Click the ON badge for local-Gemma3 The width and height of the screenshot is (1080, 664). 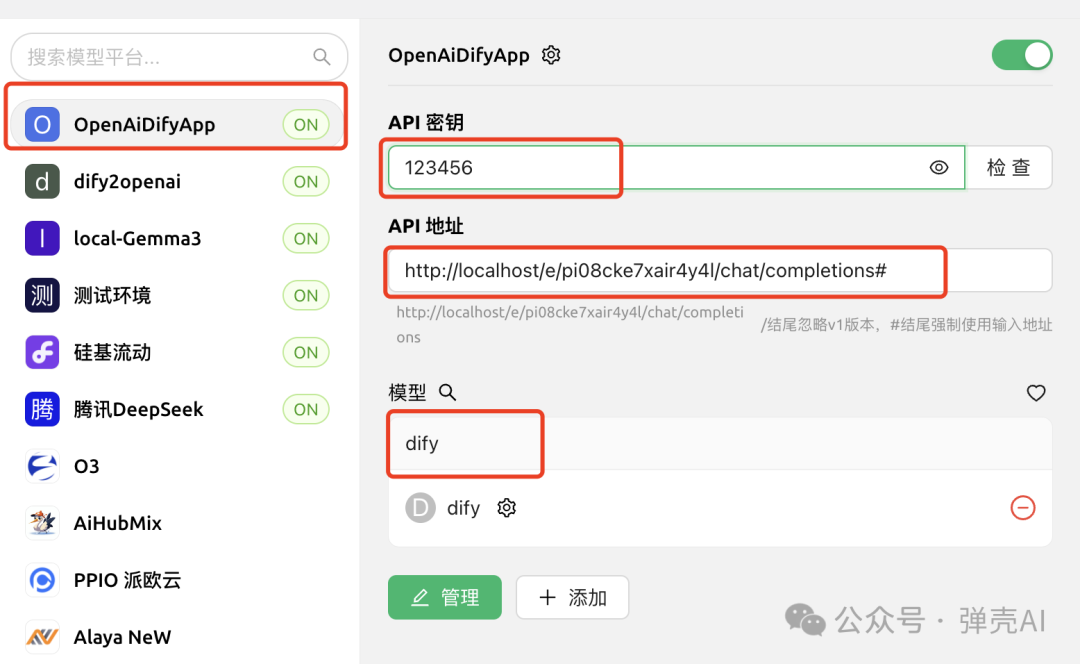click(306, 238)
